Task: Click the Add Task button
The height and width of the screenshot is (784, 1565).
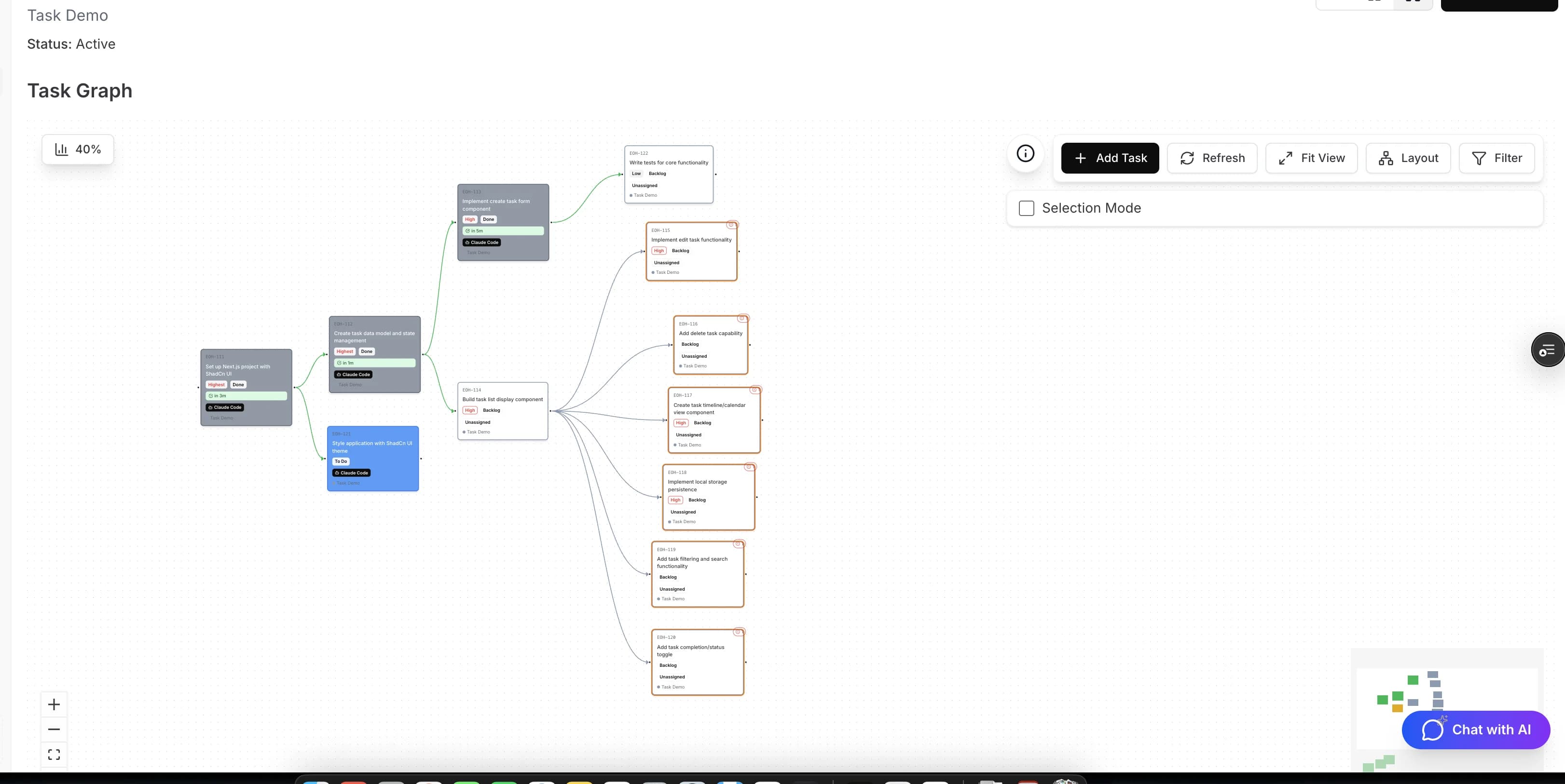Action: pos(1110,158)
